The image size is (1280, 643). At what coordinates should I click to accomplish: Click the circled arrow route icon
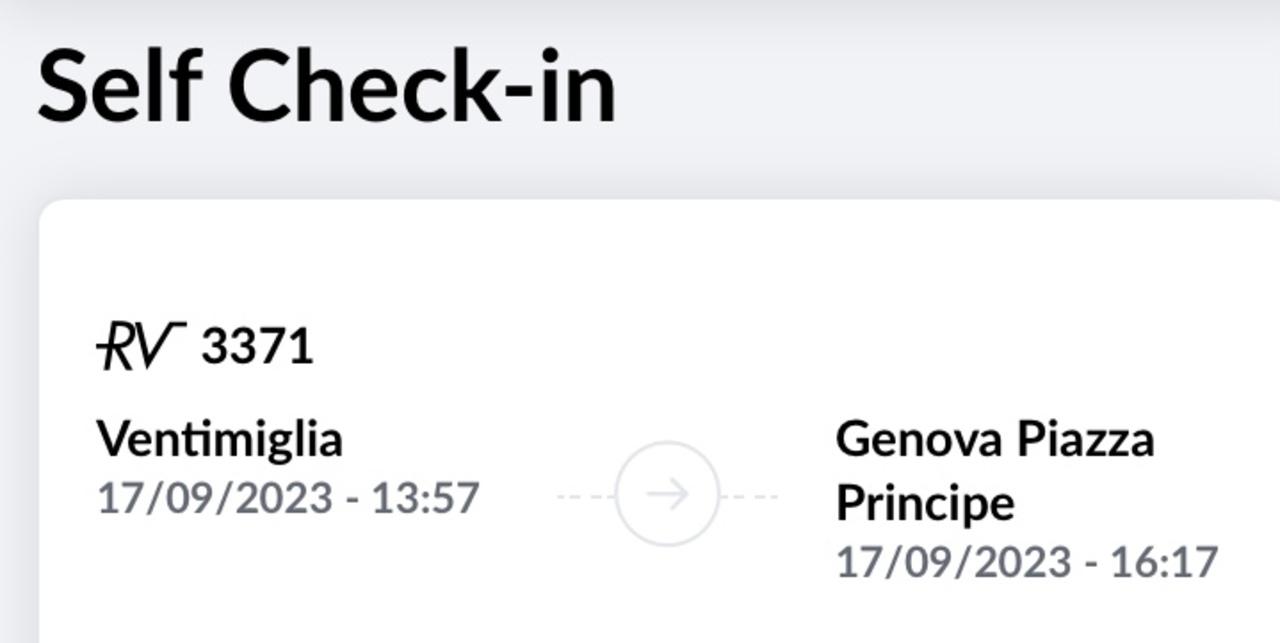667,494
